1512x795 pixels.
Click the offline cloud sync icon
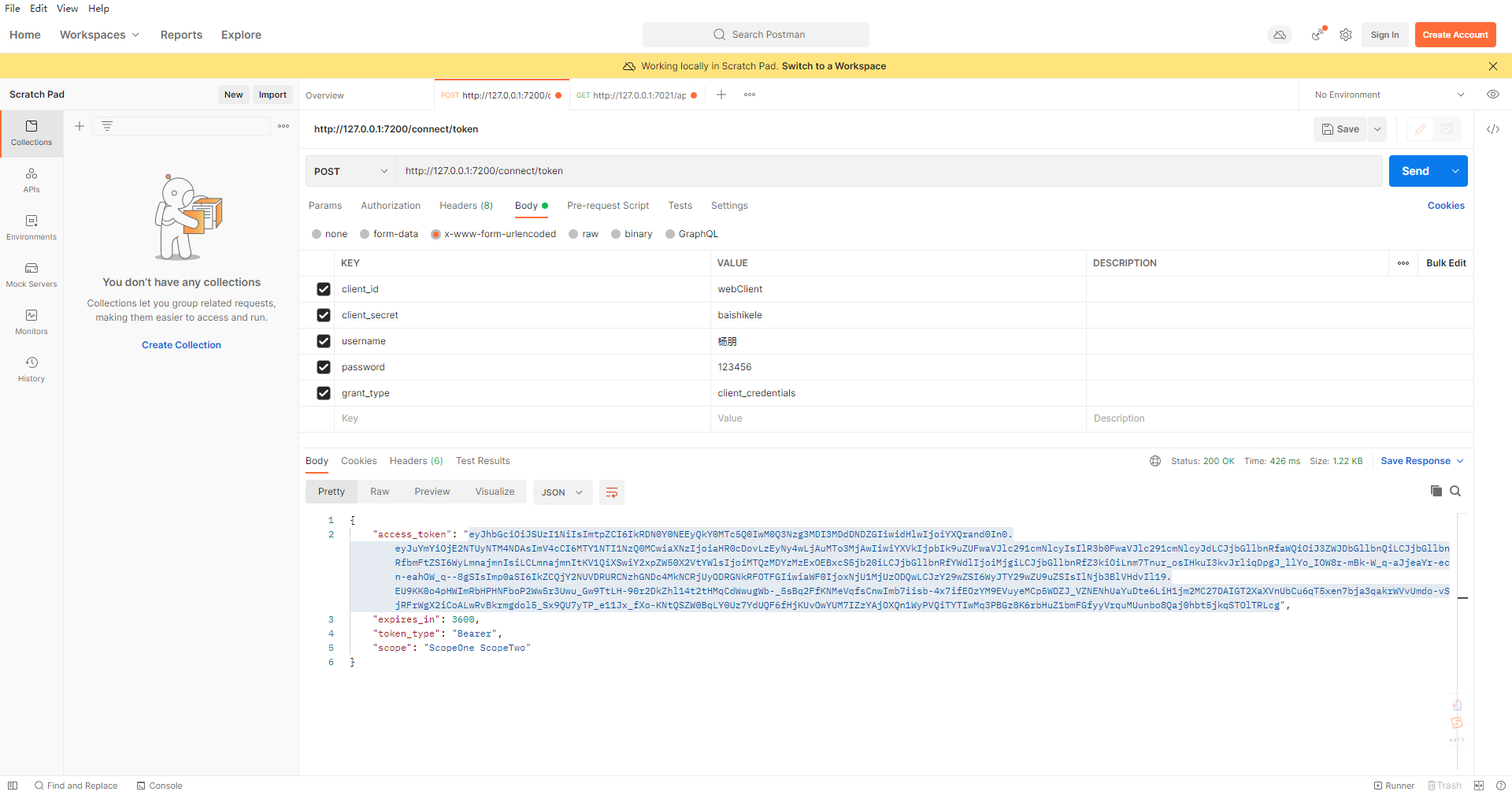tap(1280, 35)
